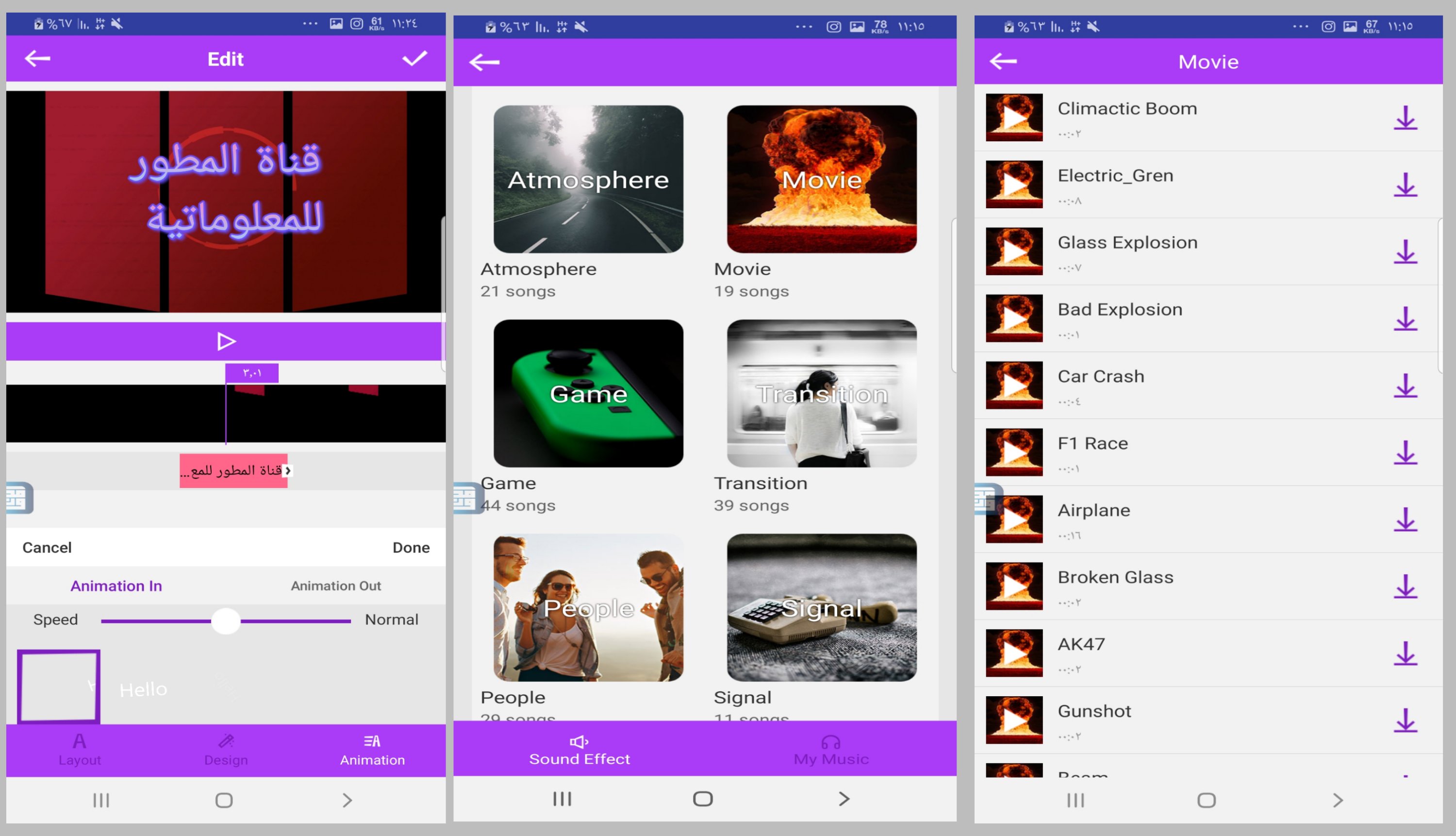Click the Speed slider handle

(x=226, y=620)
